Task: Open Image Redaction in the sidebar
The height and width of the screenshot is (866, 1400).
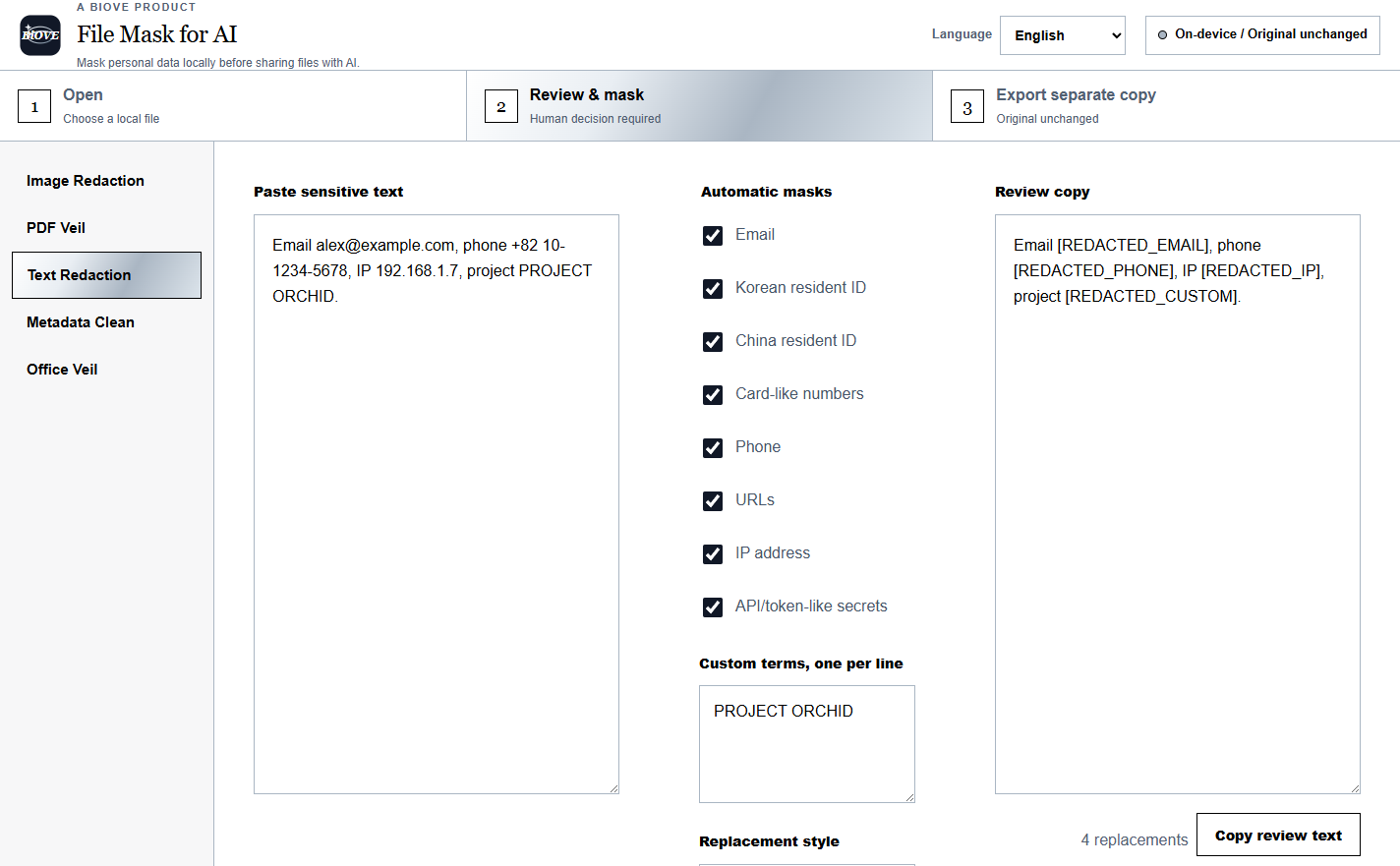Action: 106,181
